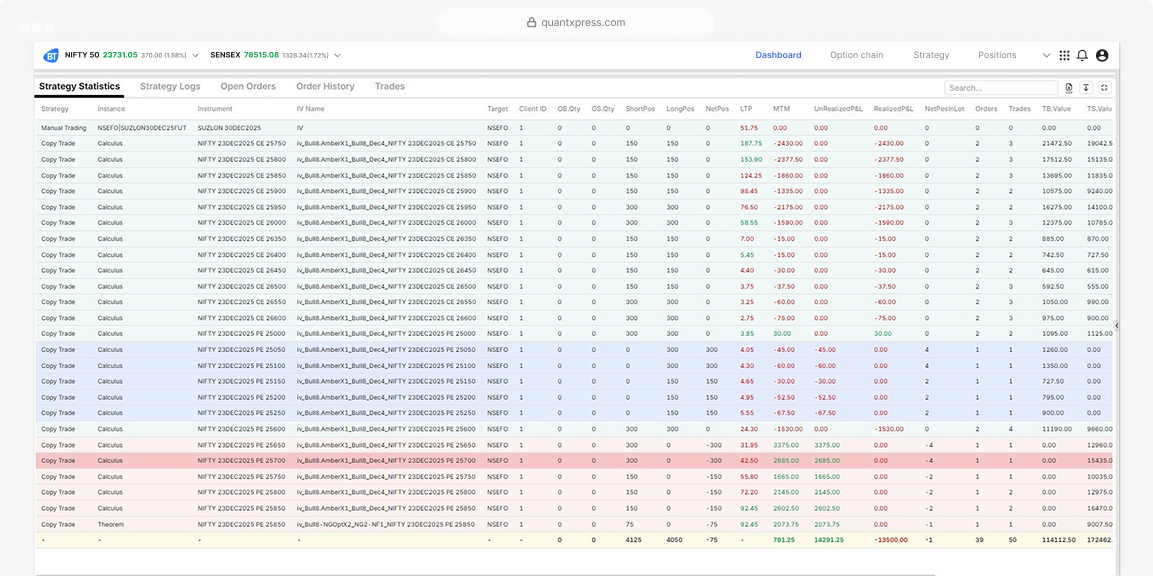
Task: Open the more navigation chevron after Positions
Action: pos(1046,55)
